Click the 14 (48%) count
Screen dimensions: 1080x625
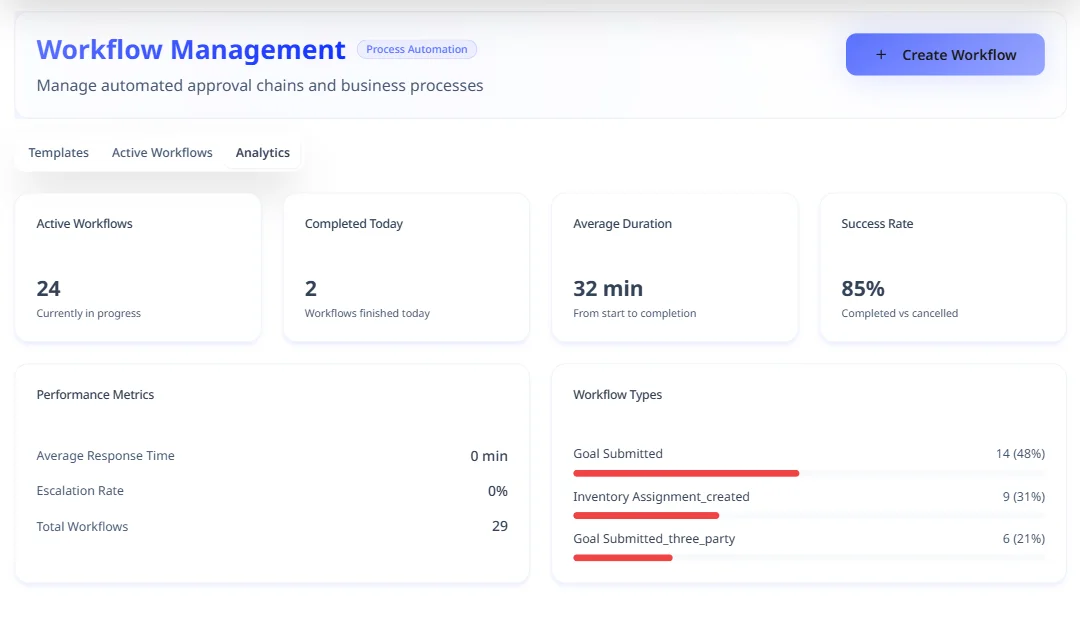tap(1020, 453)
